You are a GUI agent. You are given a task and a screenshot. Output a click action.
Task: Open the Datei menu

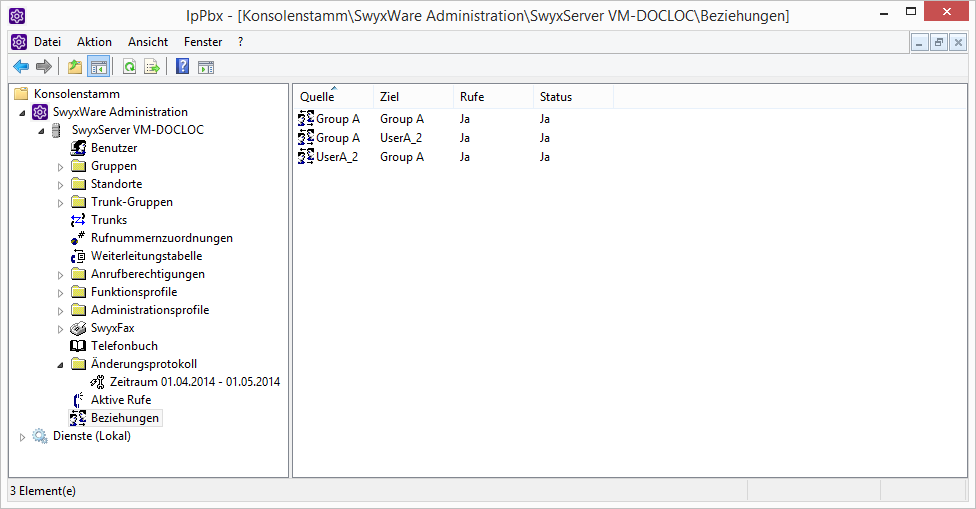(47, 42)
